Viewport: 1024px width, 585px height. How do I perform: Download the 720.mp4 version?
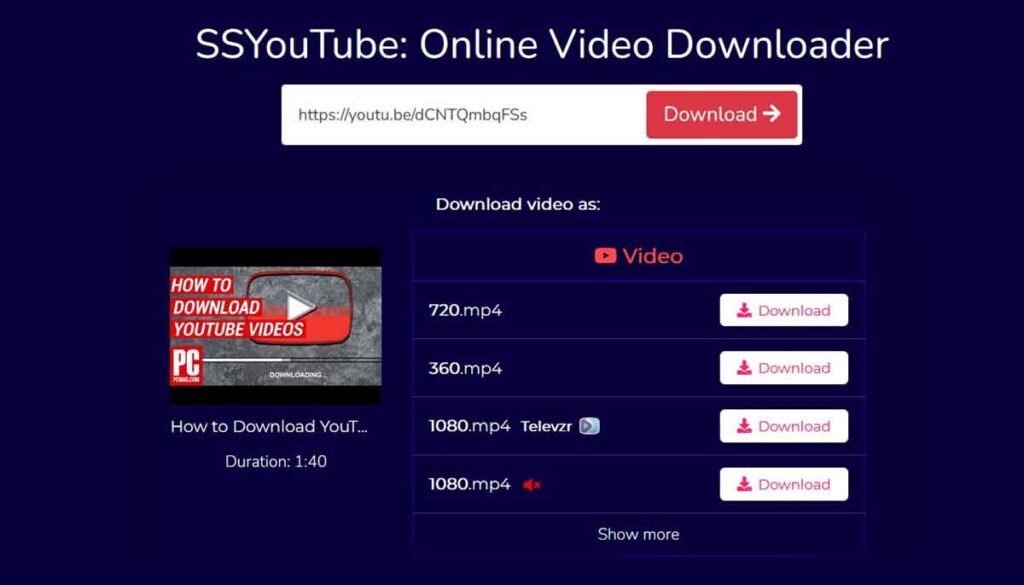click(783, 310)
